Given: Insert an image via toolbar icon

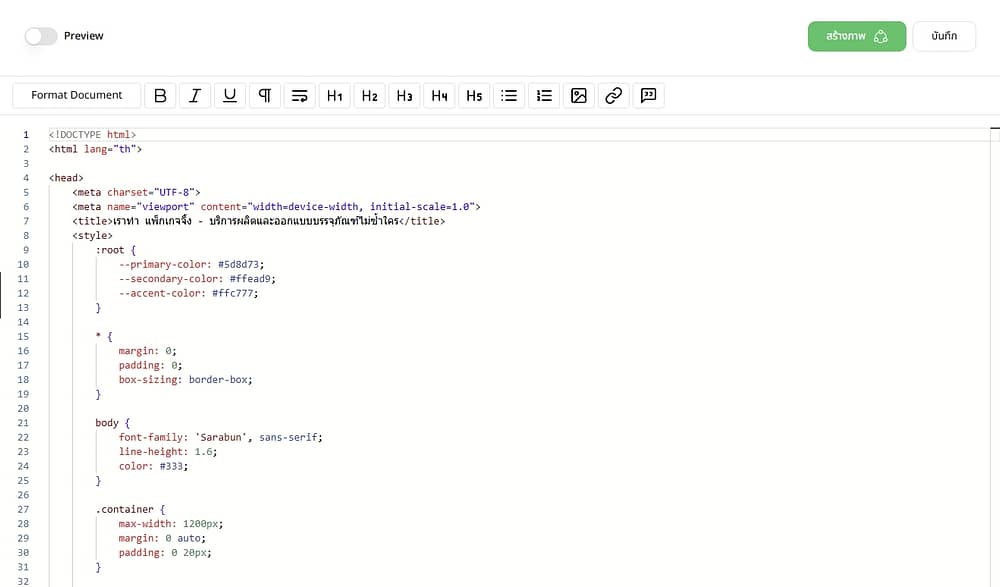Looking at the screenshot, I should pyautogui.click(x=579, y=95).
